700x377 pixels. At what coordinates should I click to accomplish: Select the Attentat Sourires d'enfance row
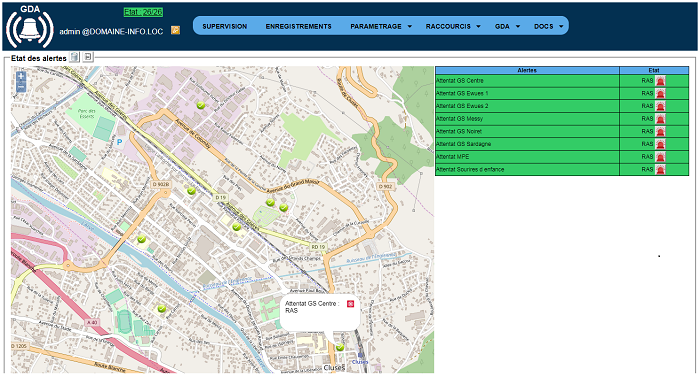(562, 170)
